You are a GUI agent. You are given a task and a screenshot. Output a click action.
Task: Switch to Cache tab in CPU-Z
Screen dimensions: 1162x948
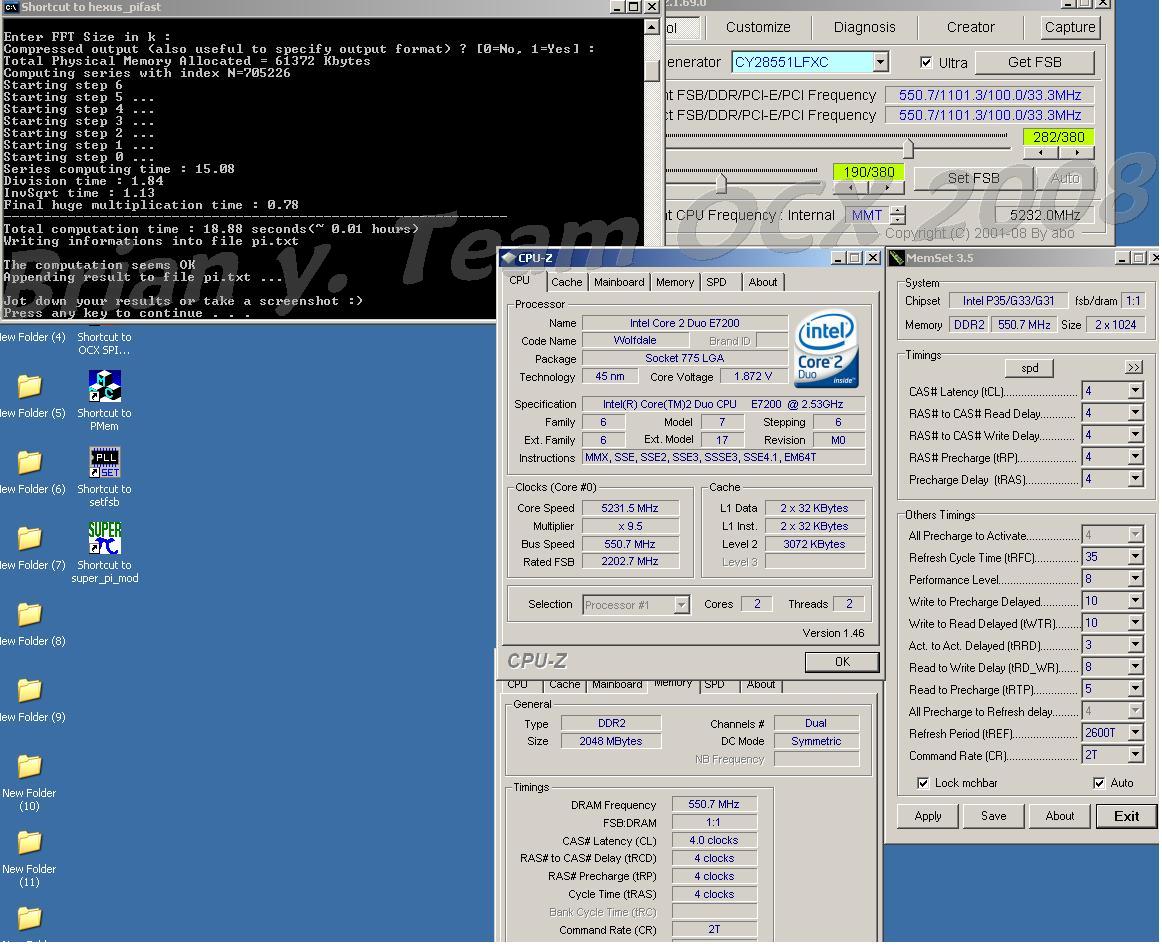(x=567, y=282)
